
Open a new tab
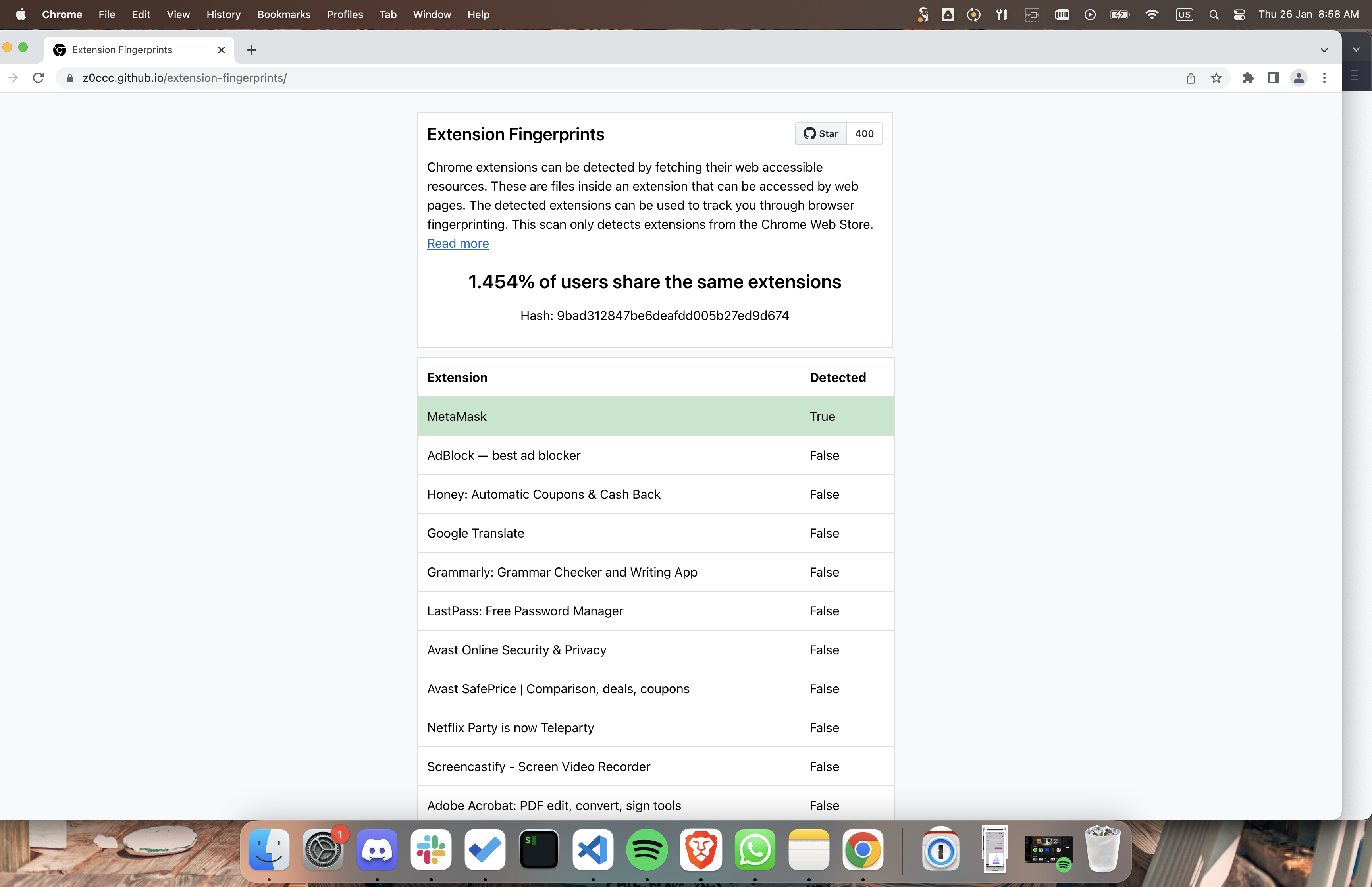[x=252, y=50]
